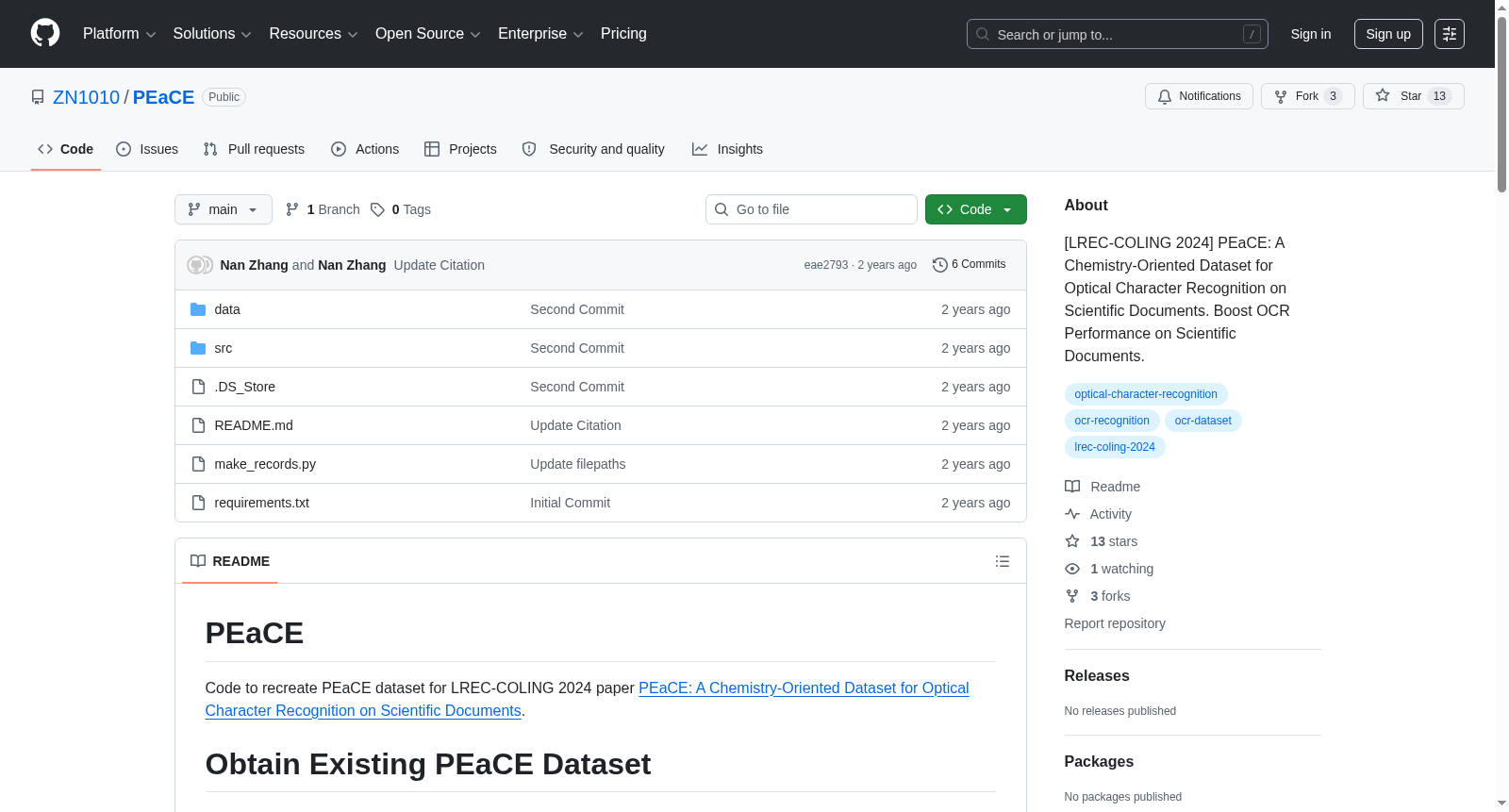The width and height of the screenshot is (1509, 812).
Task: Click the README.md file icon
Action: [x=198, y=425]
